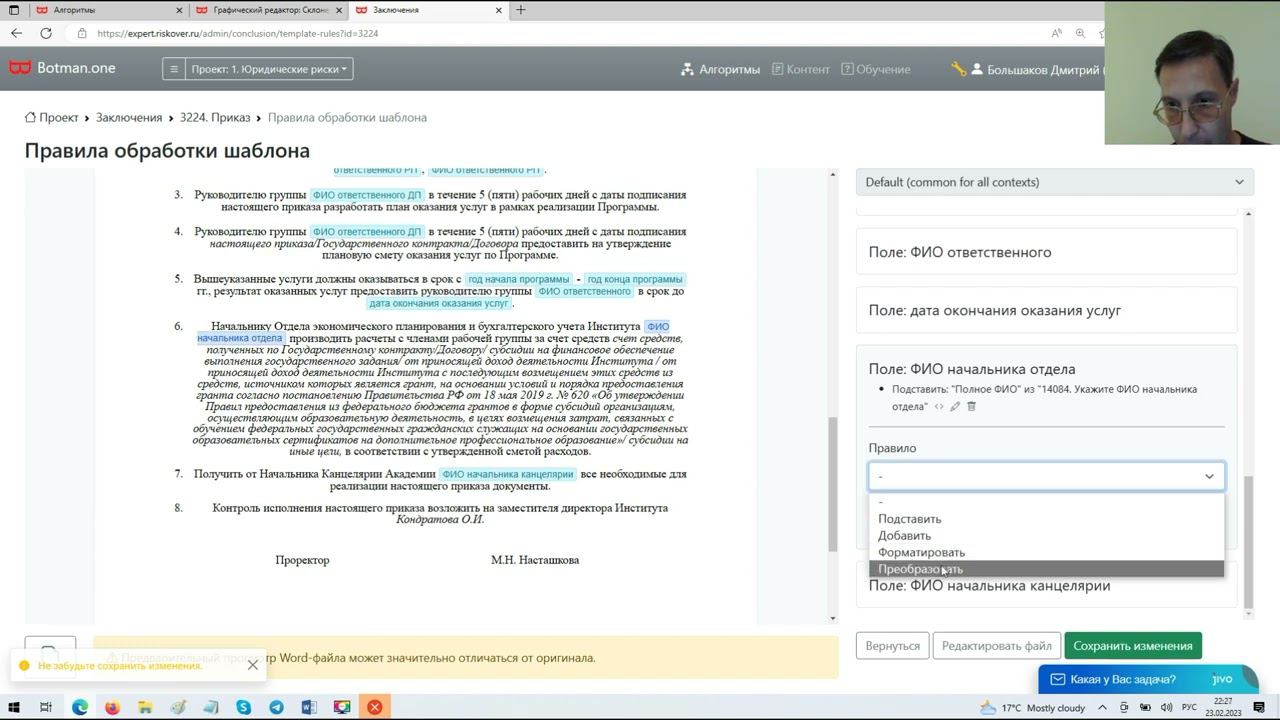Click the wrench icon next to Большаков Дмитрий
Screen dimensions: 1280x720
(959, 69)
